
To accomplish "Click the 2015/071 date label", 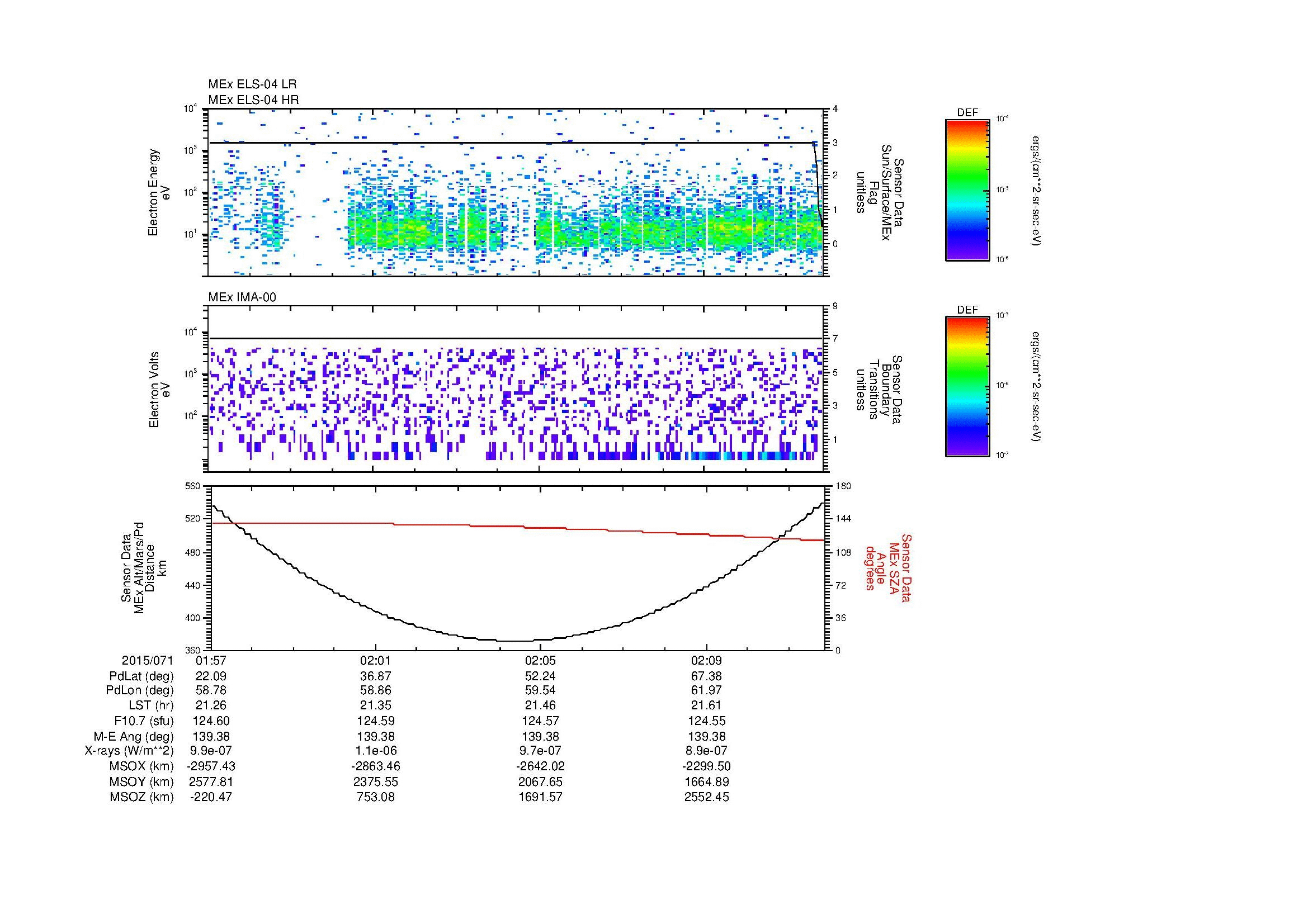I will [147, 660].
